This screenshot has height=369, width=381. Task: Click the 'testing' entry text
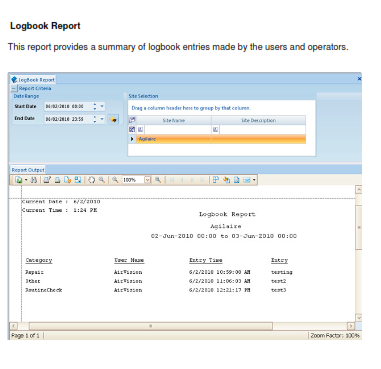(282, 272)
